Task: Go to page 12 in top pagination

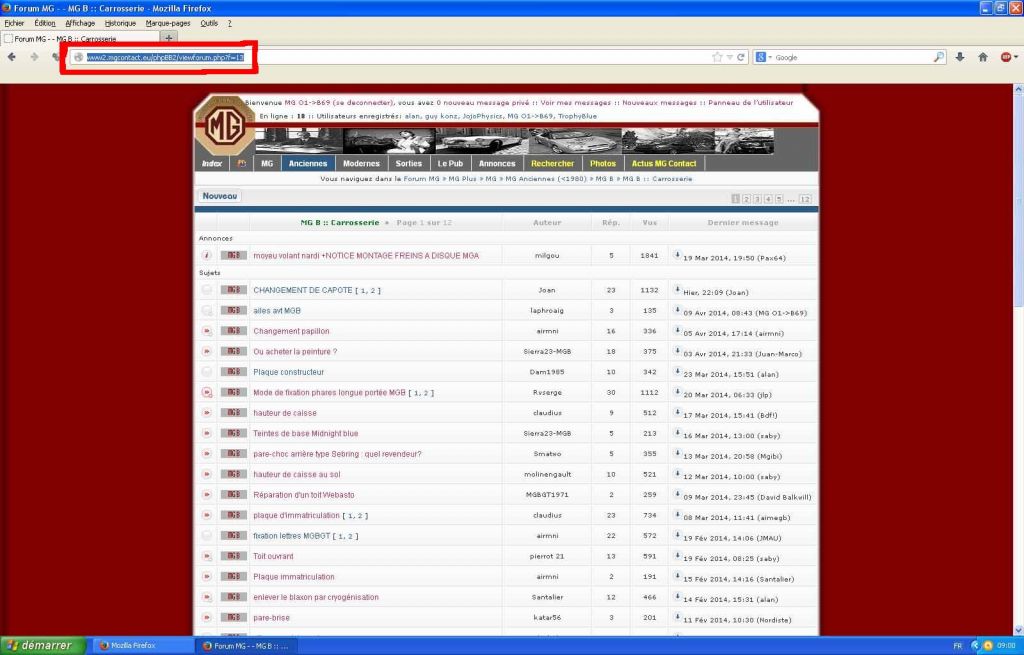Action: (805, 199)
